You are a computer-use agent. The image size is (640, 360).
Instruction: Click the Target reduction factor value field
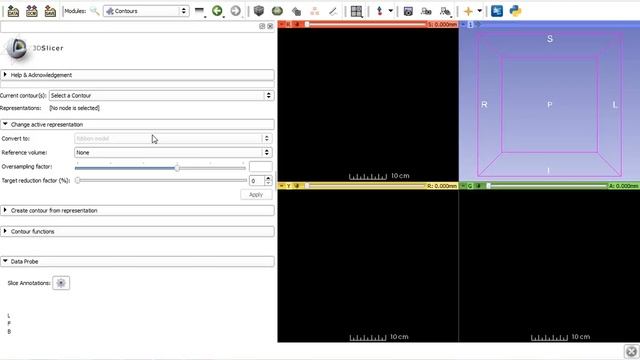pyautogui.click(x=257, y=180)
